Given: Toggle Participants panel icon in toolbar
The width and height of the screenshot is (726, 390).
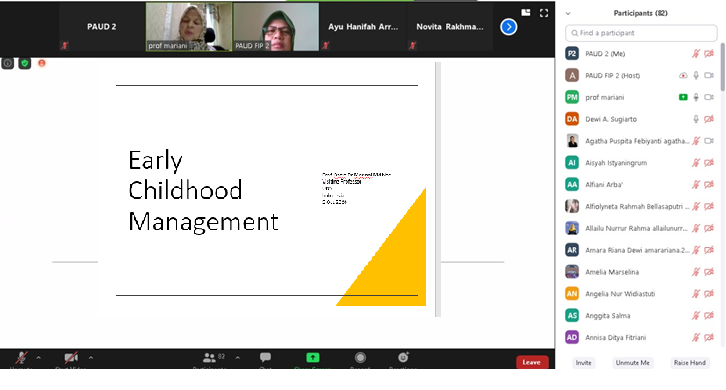Looking at the screenshot, I should pyautogui.click(x=209, y=358).
